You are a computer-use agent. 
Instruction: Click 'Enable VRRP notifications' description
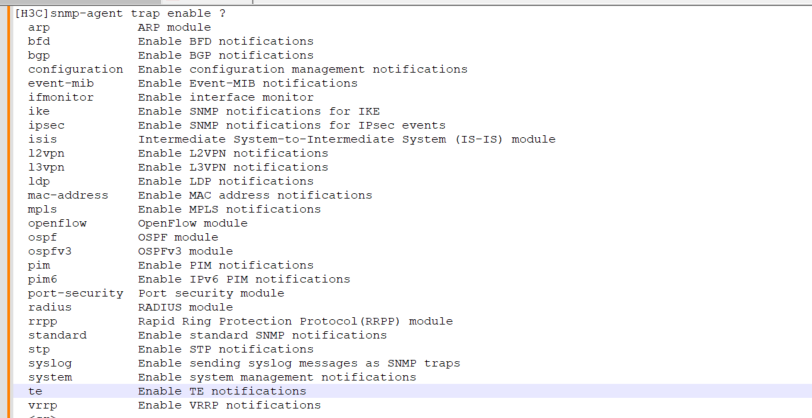229,405
